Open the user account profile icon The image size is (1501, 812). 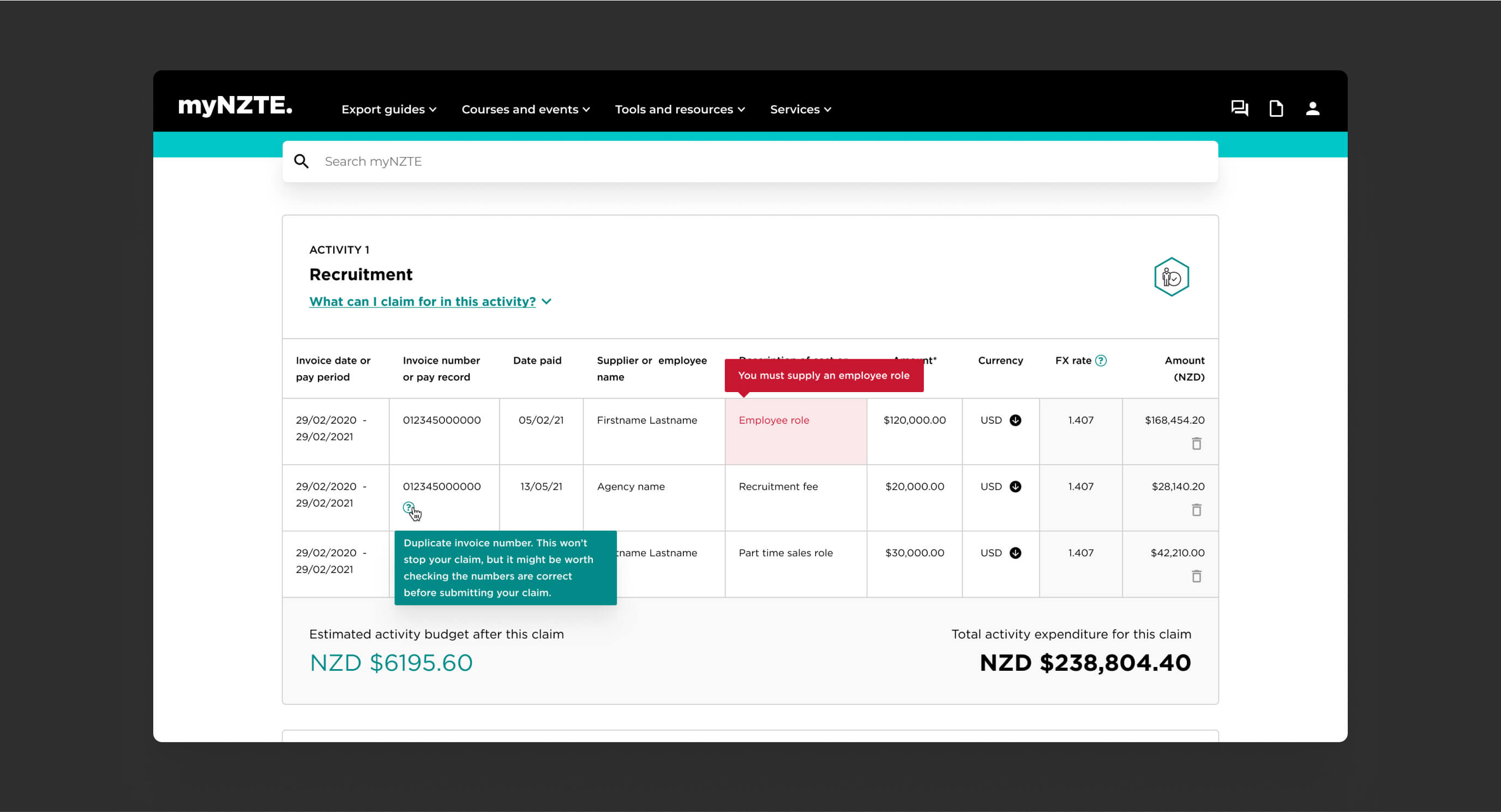coord(1313,109)
